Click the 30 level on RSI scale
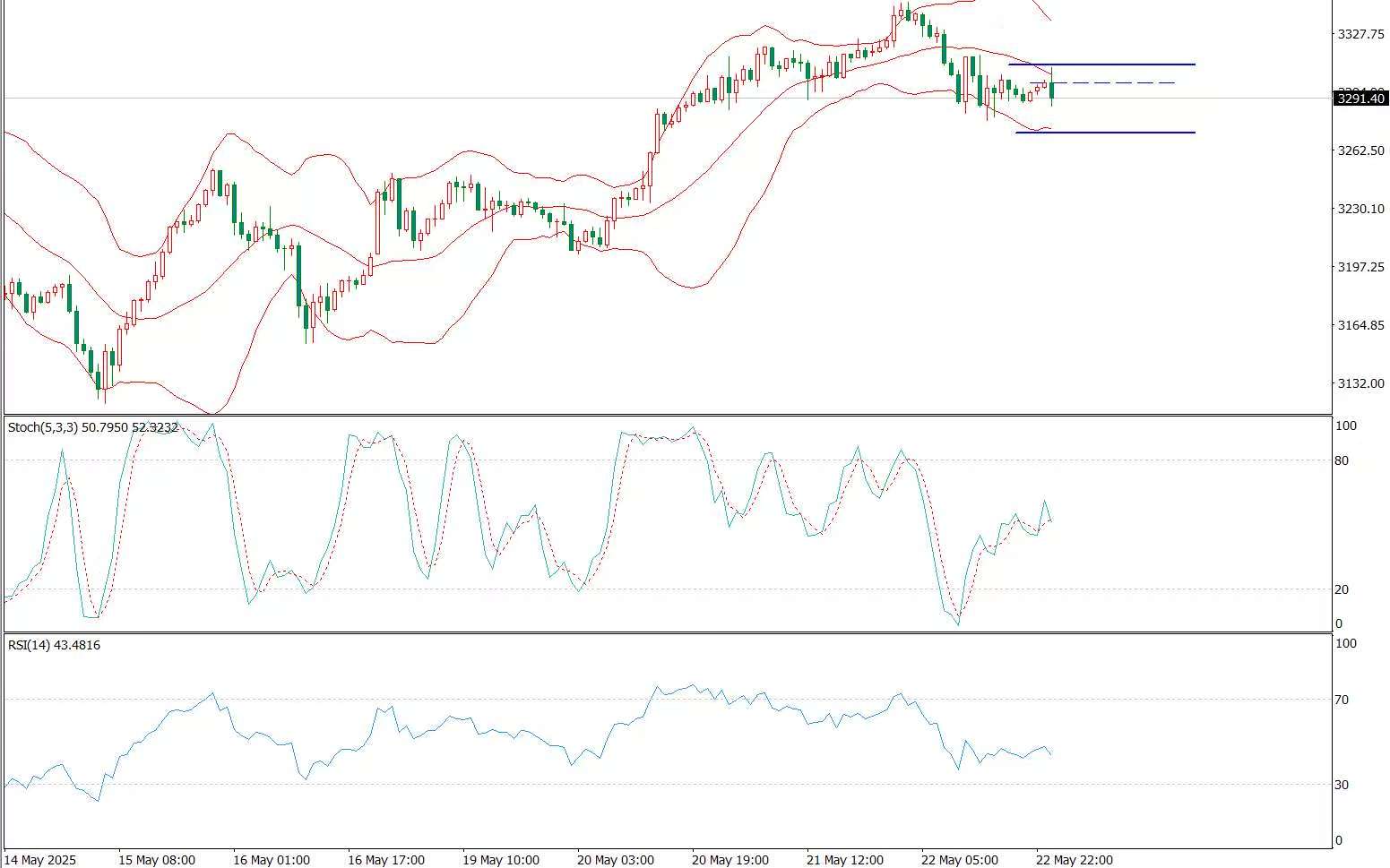The image size is (1390, 868). tap(1342, 785)
